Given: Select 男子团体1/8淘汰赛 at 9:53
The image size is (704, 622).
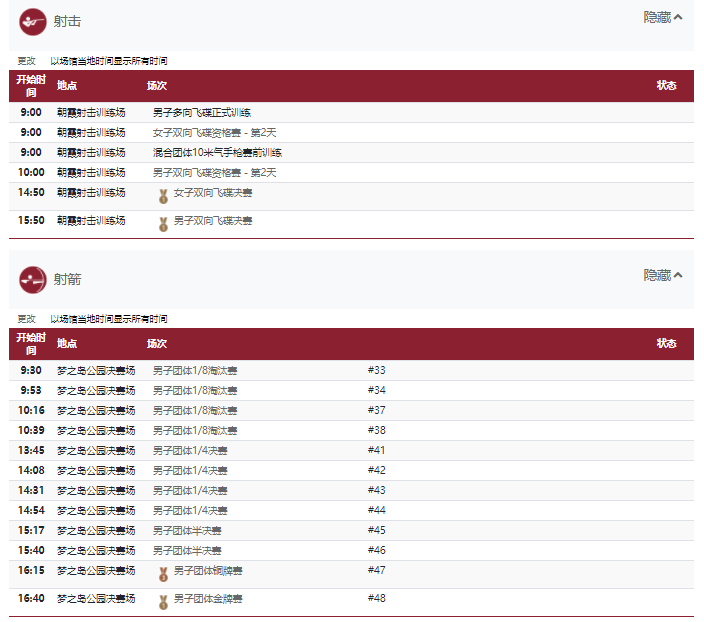Looking at the screenshot, I should click(195, 391).
